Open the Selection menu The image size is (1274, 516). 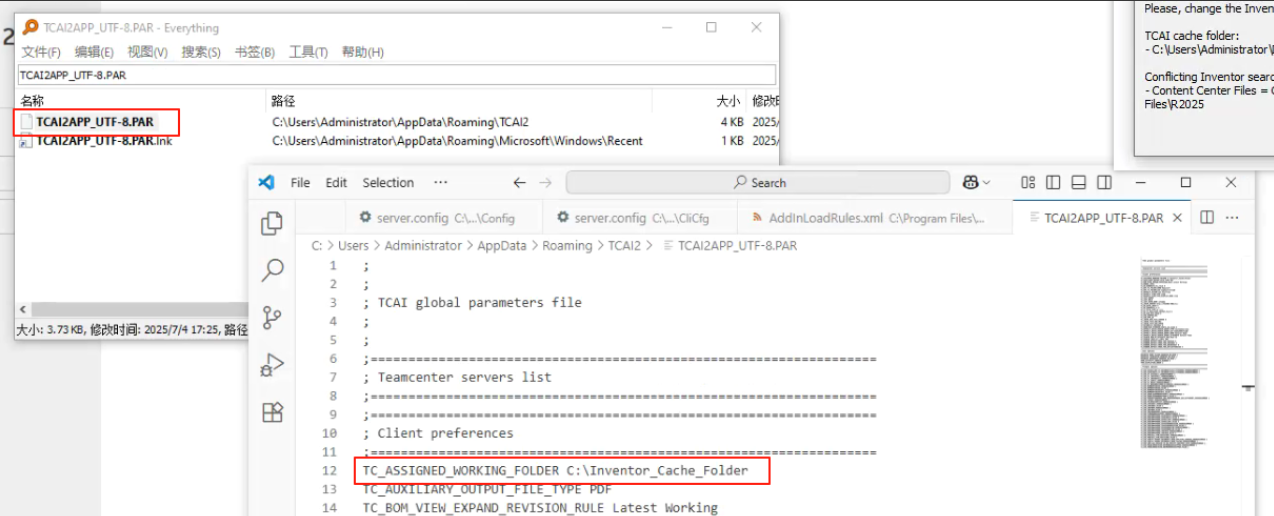click(388, 183)
